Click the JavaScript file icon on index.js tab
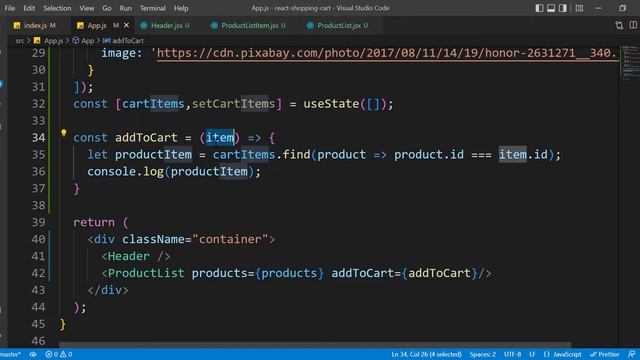This screenshot has width=640, height=360. [x=17, y=26]
